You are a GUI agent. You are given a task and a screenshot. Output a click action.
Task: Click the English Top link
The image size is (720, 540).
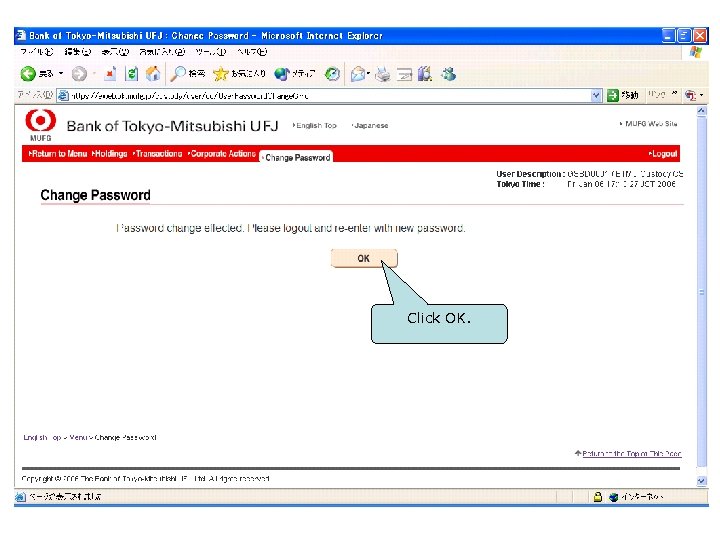315,125
